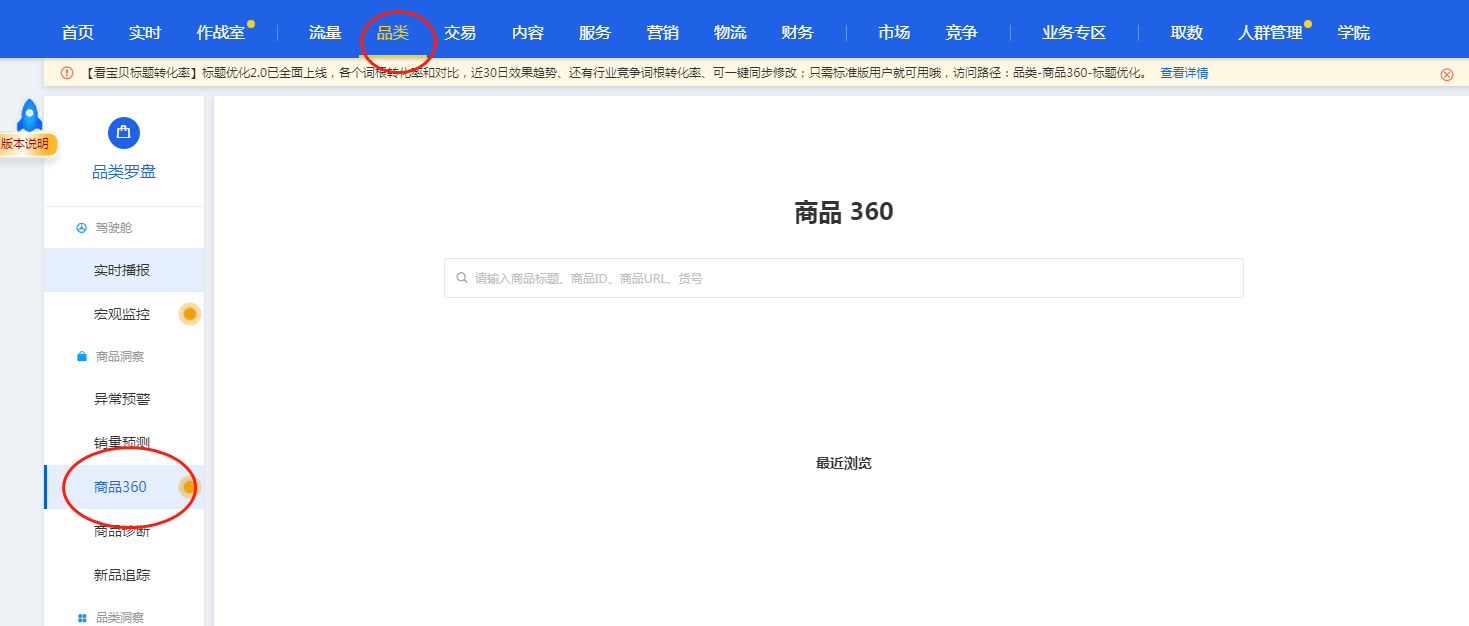
Task: Open 新品追踪 in the sidebar
Action: click(122, 575)
